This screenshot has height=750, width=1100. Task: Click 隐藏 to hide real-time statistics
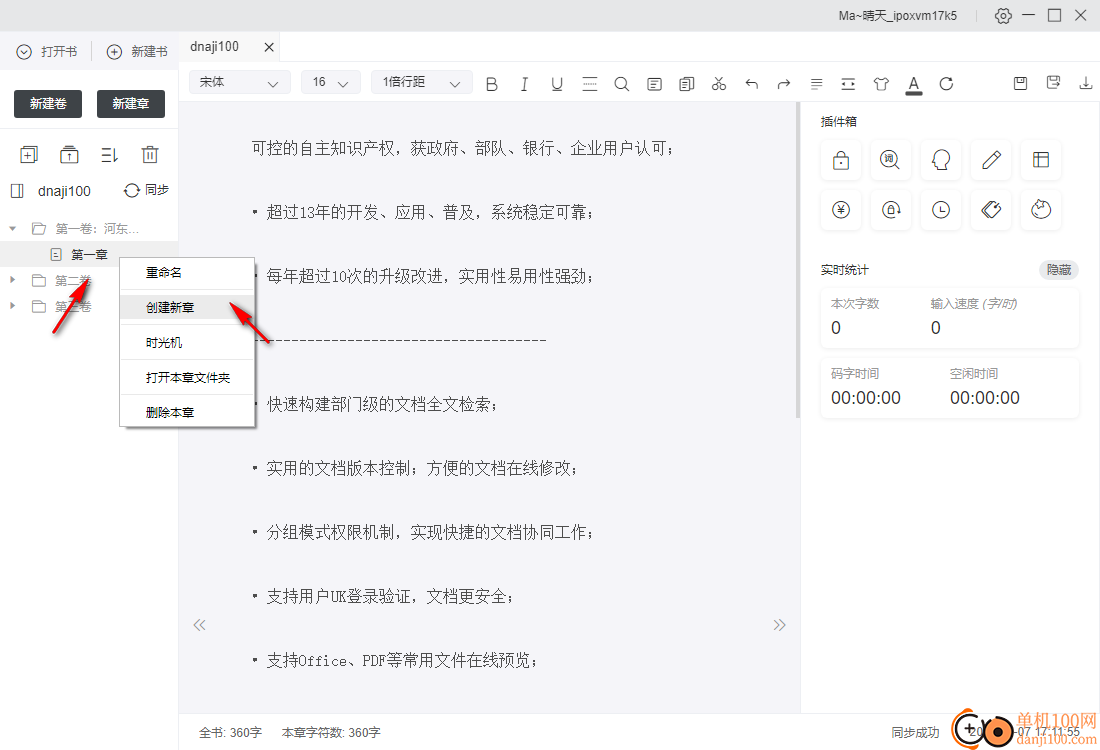1059,270
